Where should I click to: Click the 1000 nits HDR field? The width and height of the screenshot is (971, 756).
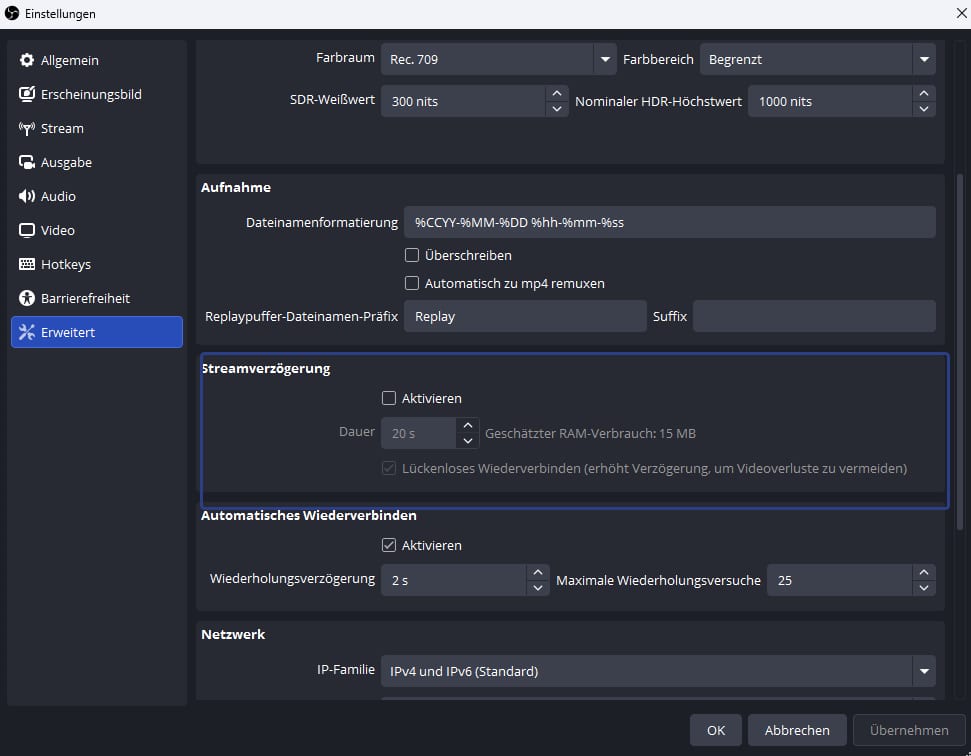coord(830,102)
